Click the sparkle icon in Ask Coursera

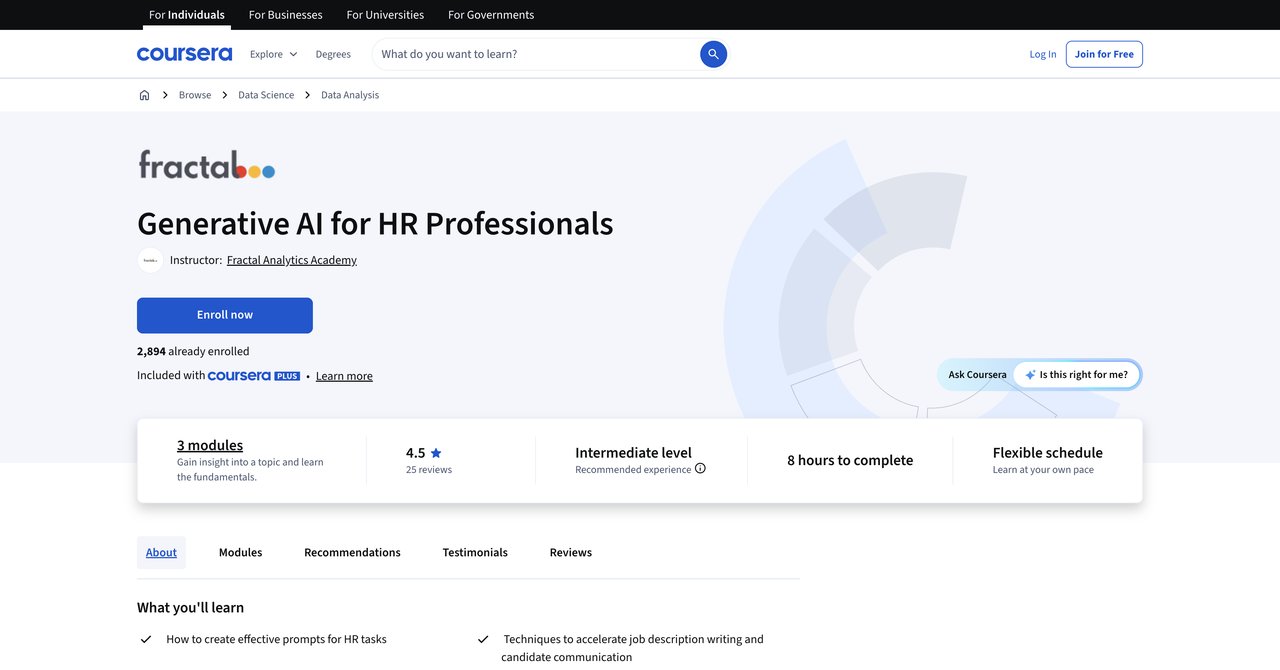(1030, 375)
